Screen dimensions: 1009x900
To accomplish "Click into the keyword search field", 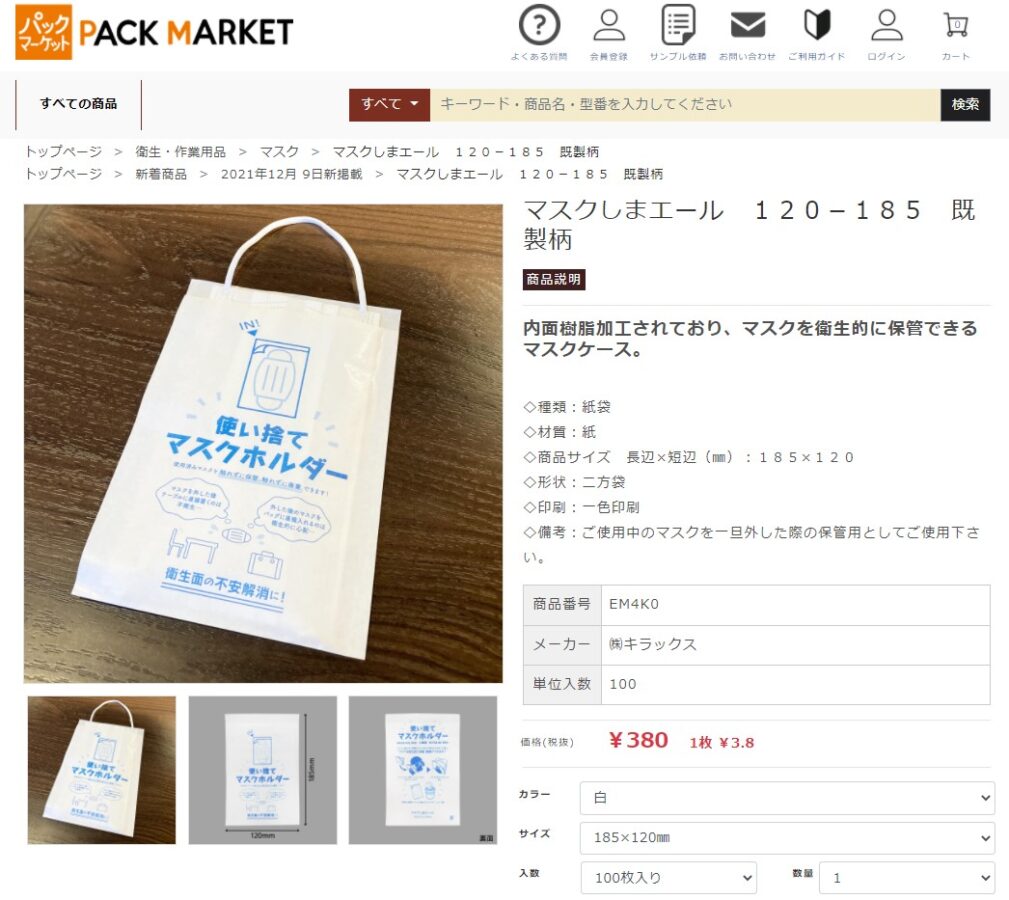I will [x=685, y=105].
